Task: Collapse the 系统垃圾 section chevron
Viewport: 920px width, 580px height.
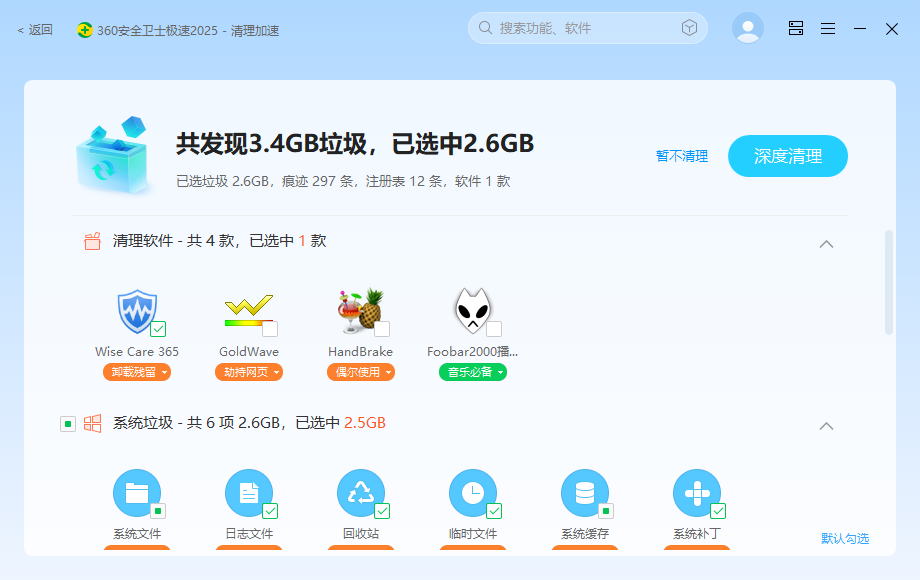Action: [826, 426]
